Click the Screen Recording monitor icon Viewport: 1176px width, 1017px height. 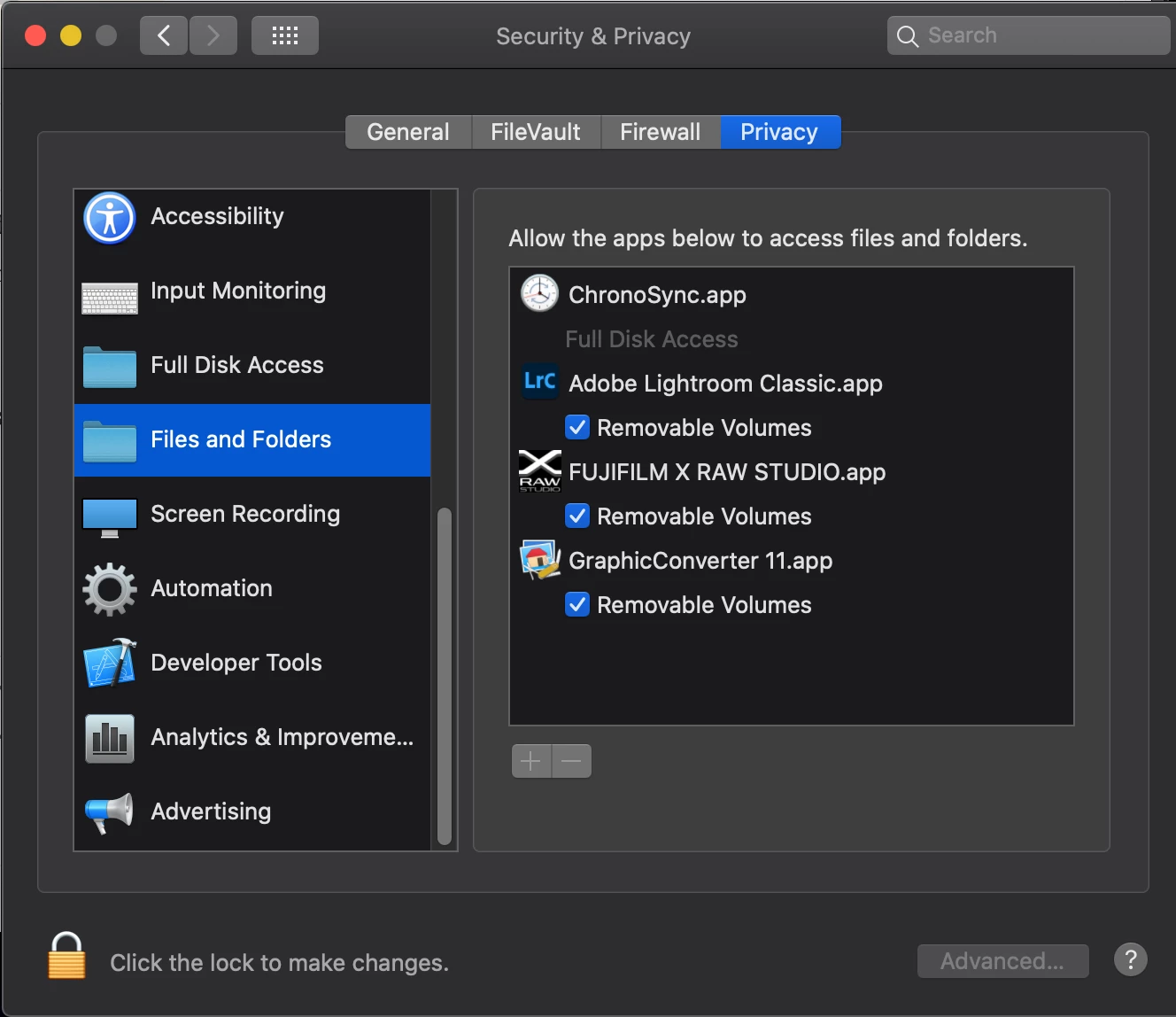pyautogui.click(x=110, y=517)
